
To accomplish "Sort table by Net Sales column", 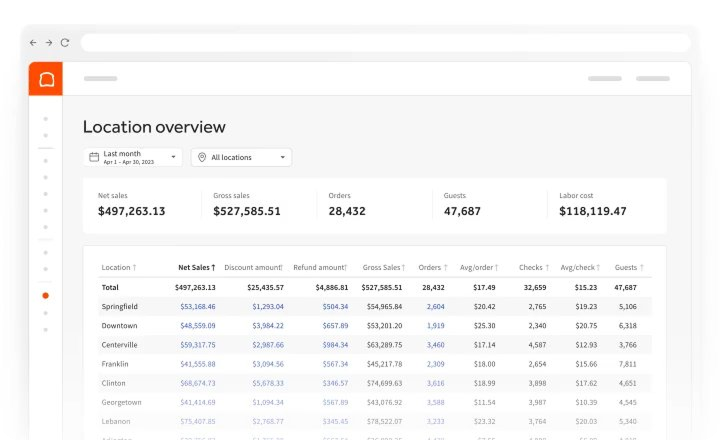I will [197, 267].
